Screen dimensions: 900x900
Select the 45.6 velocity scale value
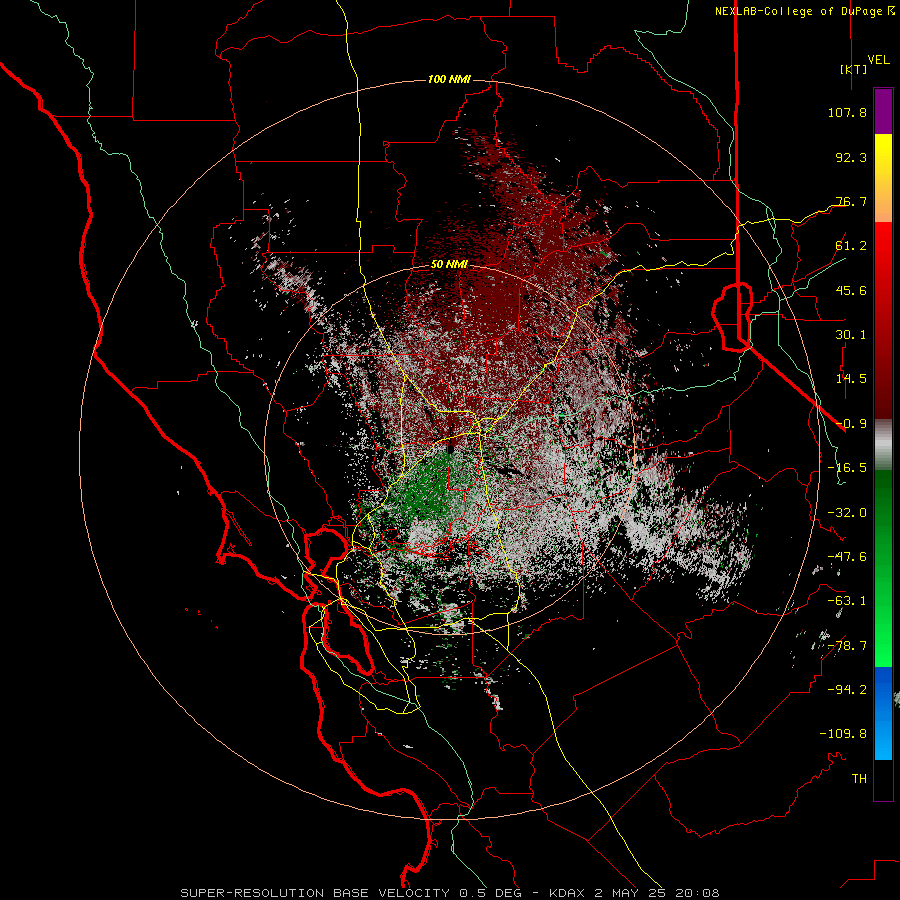[x=851, y=290]
